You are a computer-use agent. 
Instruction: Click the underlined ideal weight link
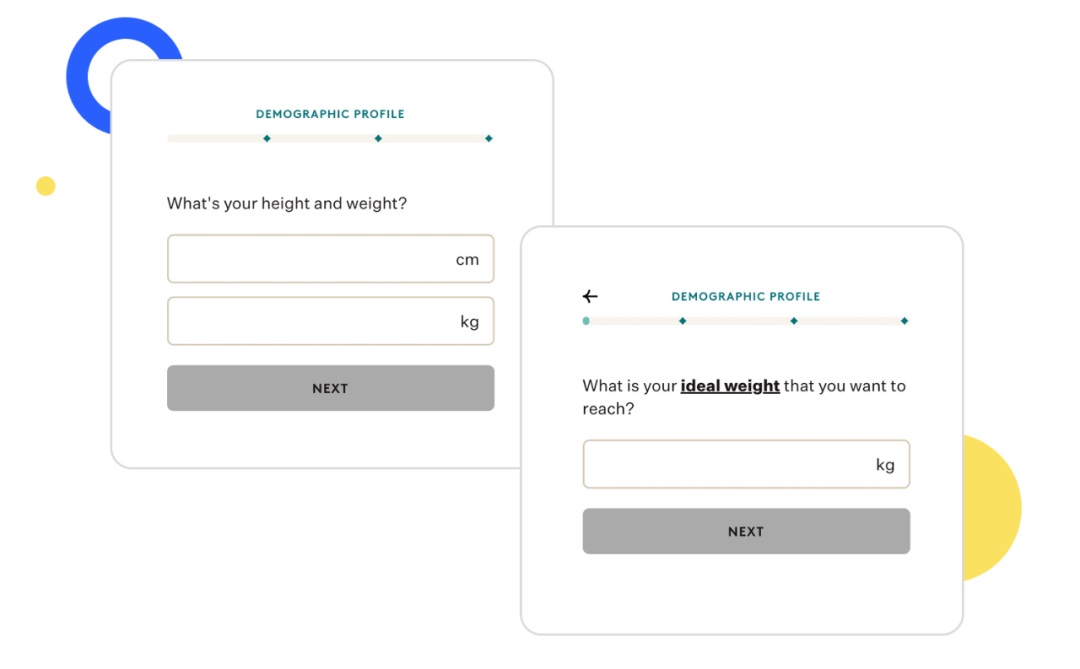pyautogui.click(x=730, y=386)
